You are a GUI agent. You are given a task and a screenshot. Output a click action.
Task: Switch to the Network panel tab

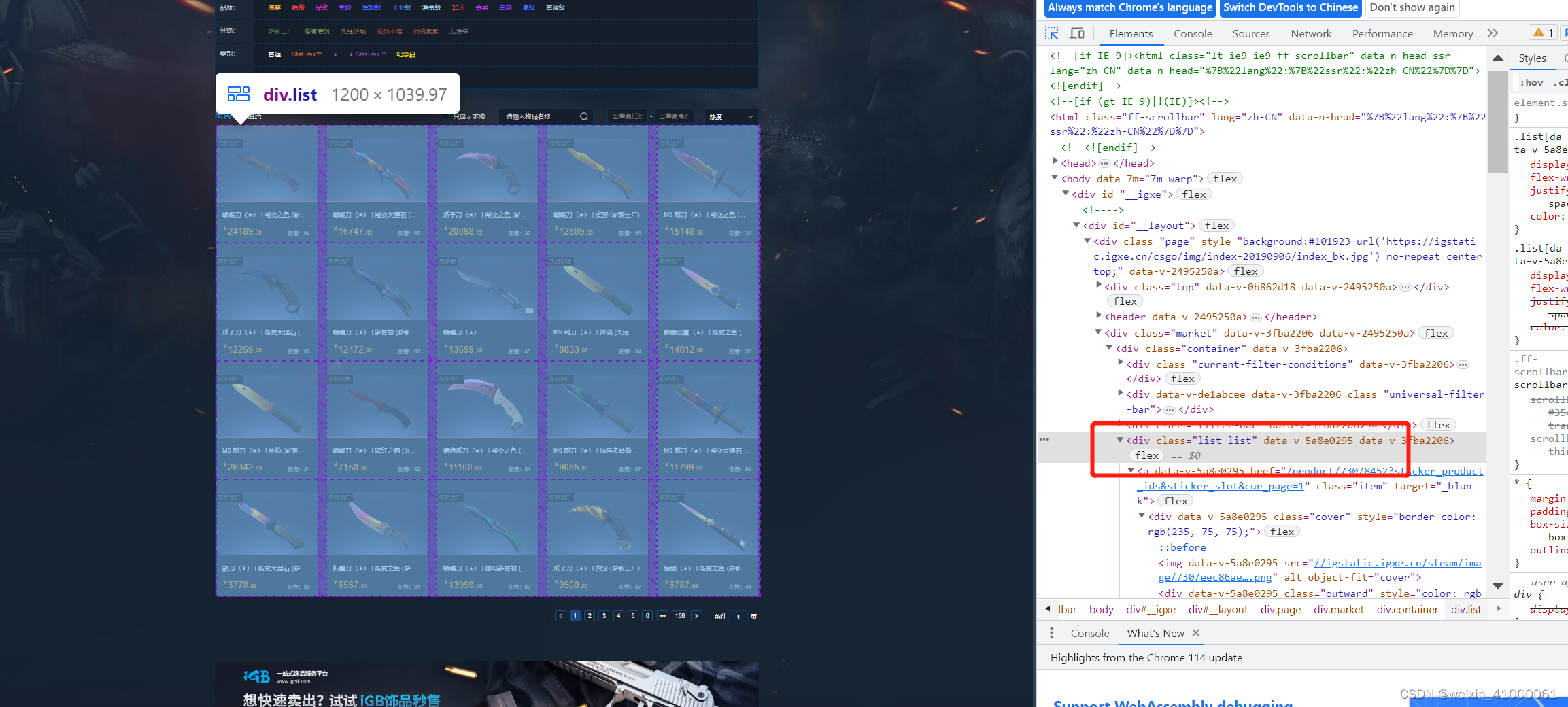pyautogui.click(x=1310, y=33)
